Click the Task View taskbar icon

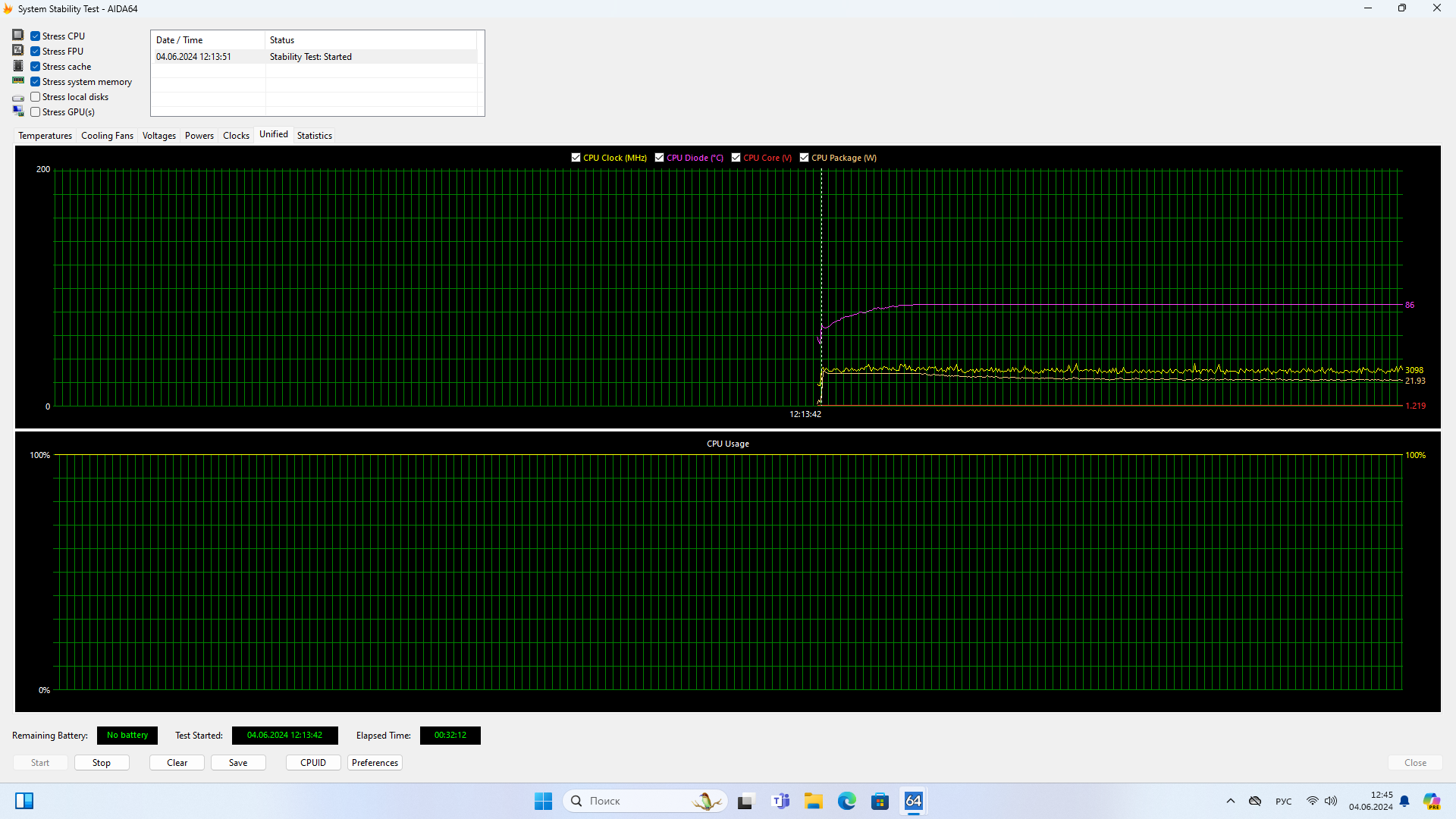coord(746,801)
